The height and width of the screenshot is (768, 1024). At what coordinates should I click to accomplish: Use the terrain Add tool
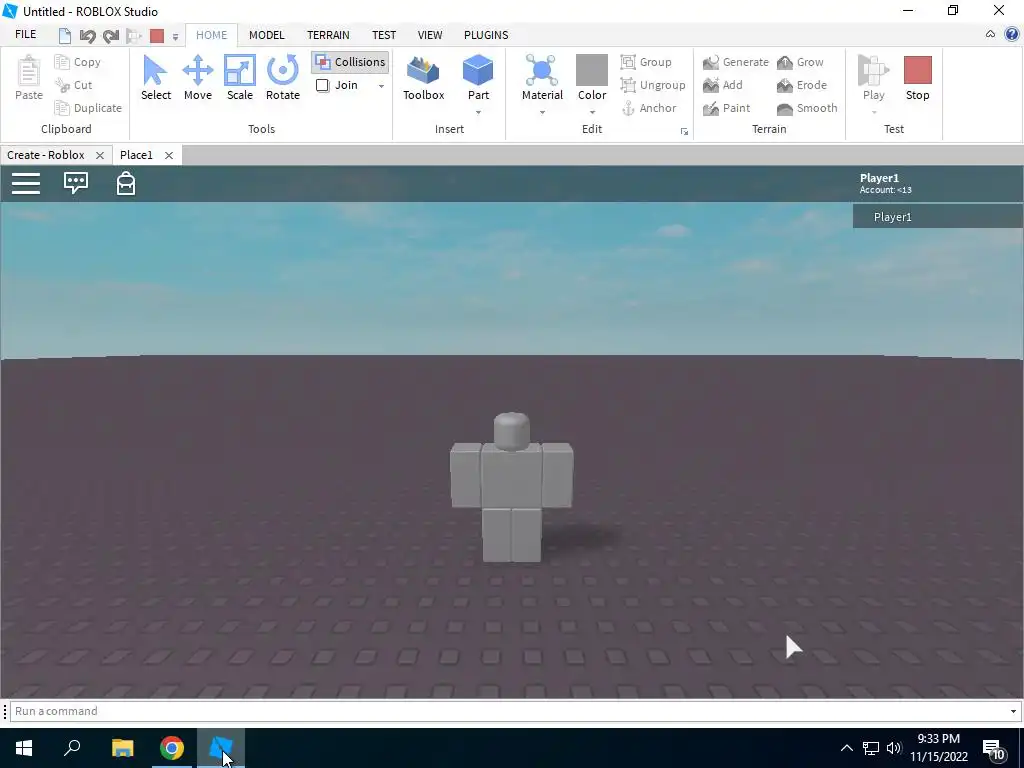click(722, 85)
